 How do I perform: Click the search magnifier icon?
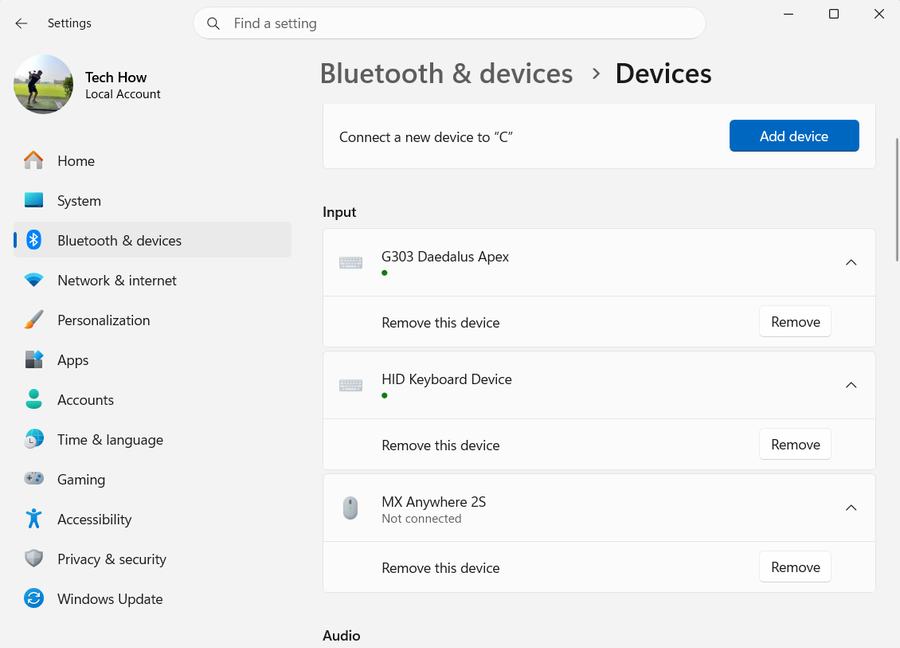coord(213,24)
